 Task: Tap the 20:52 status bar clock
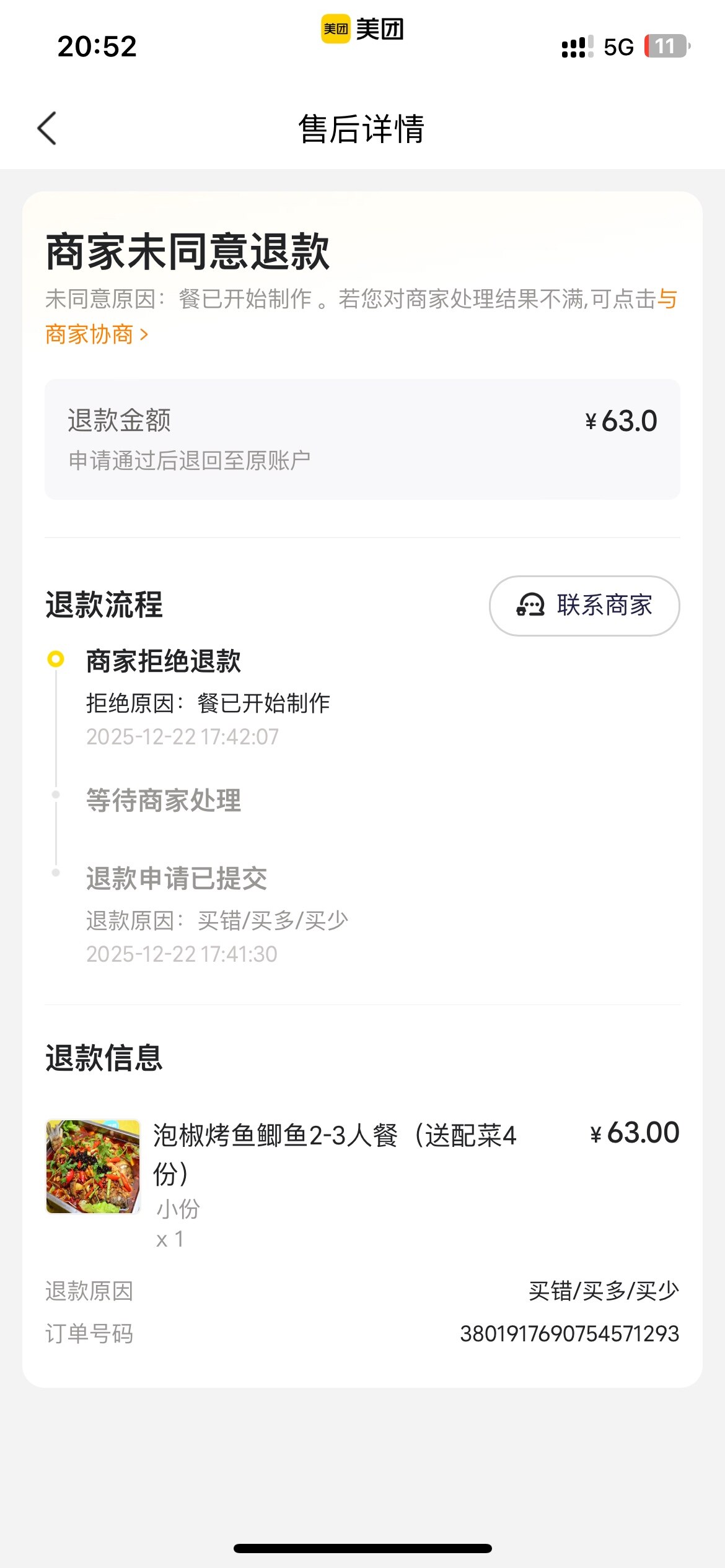point(97,46)
